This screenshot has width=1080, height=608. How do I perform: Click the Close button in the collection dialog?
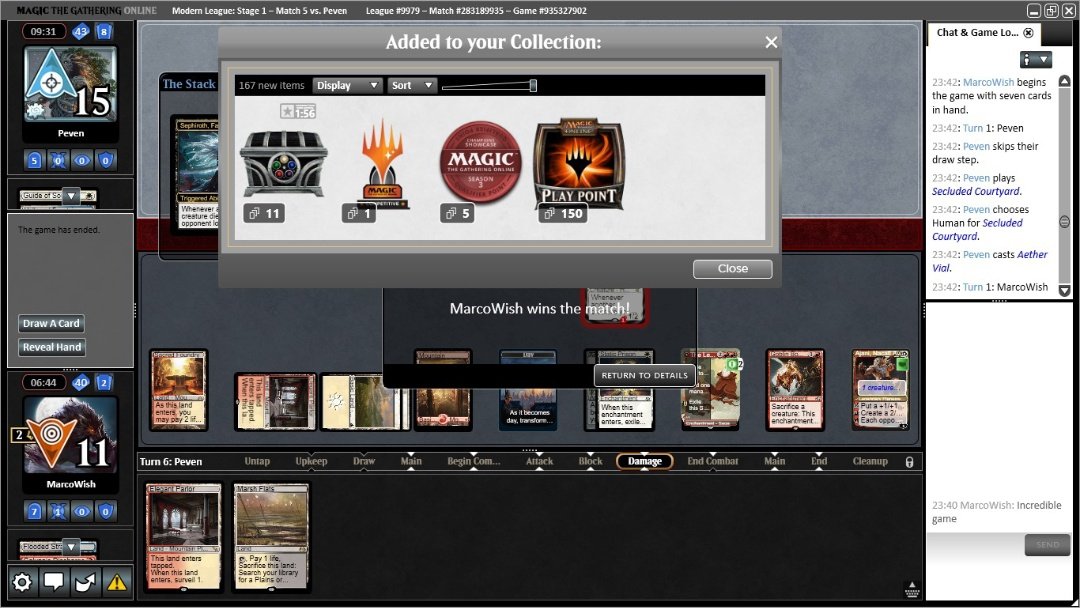pyautogui.click(x=732, y=269)
